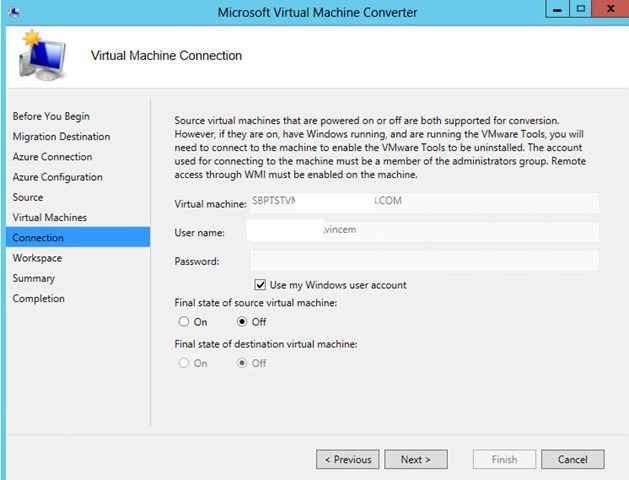Click the wizard computer icon in the header
Viewport: 629px width, 480px height.
43,56
